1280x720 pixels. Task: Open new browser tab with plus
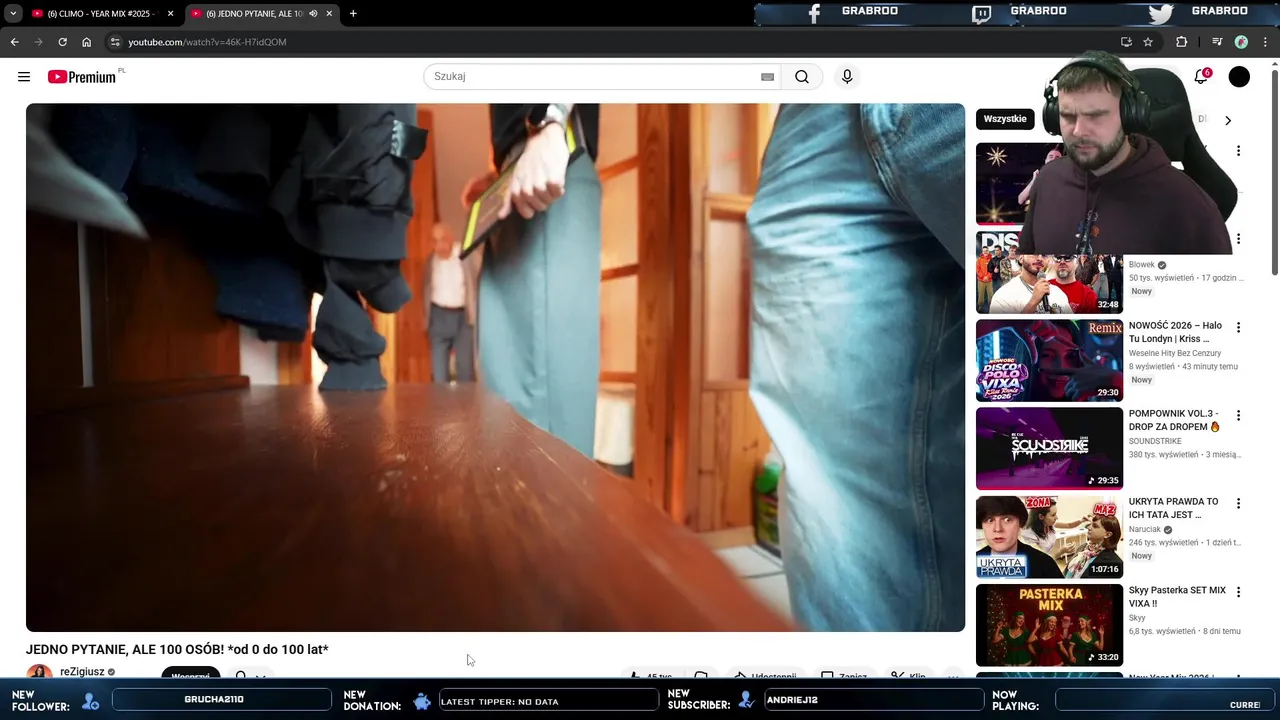[353, 13]
